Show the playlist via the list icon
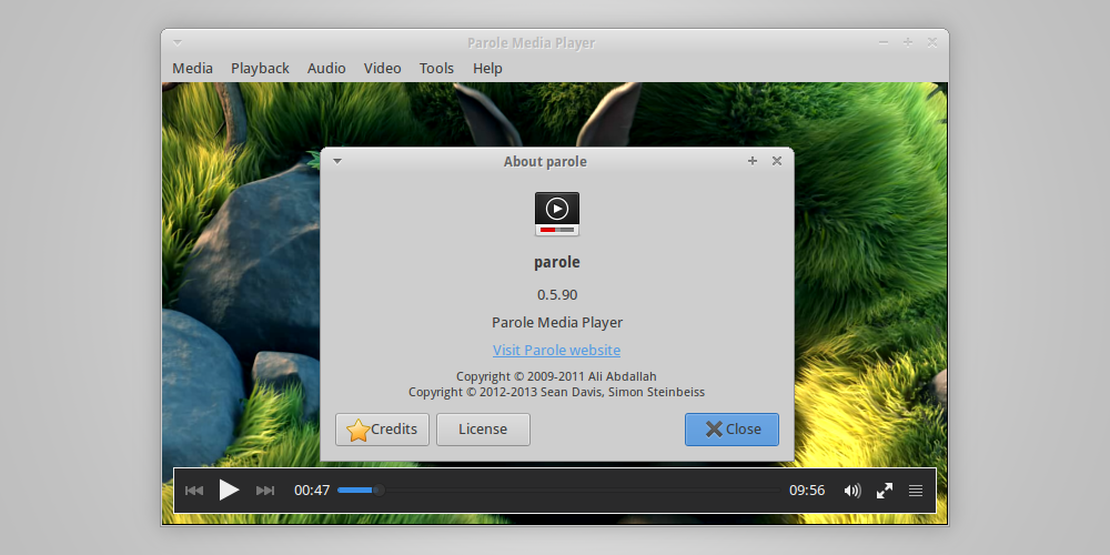This screenshot has height=555, width=1110. click(x=915, y=490)
